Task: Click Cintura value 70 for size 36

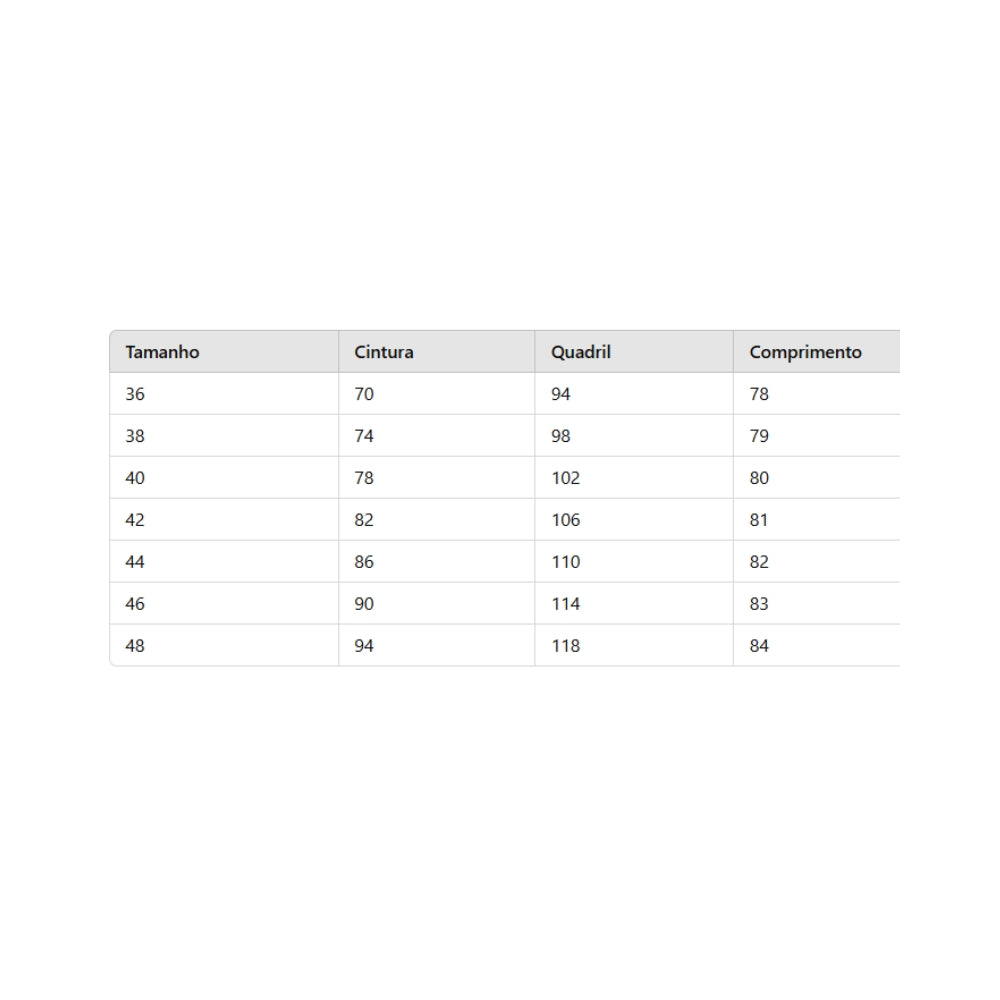Action: click(x=364, y=394)
